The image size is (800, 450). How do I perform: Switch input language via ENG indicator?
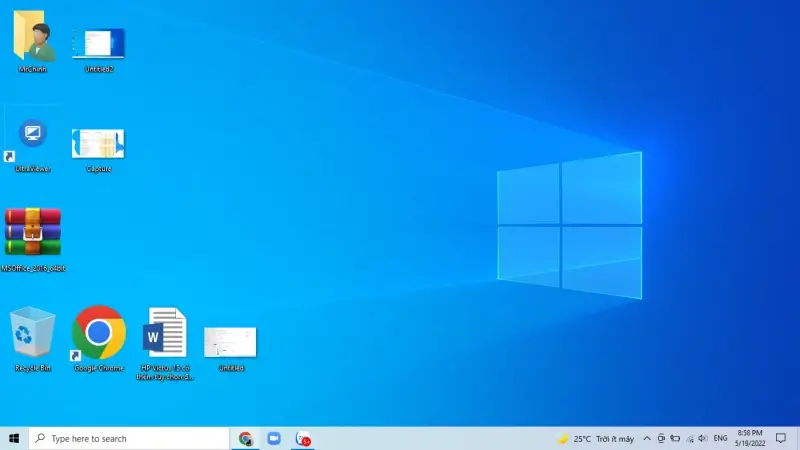pyautogui.click(x=720, y=439)
